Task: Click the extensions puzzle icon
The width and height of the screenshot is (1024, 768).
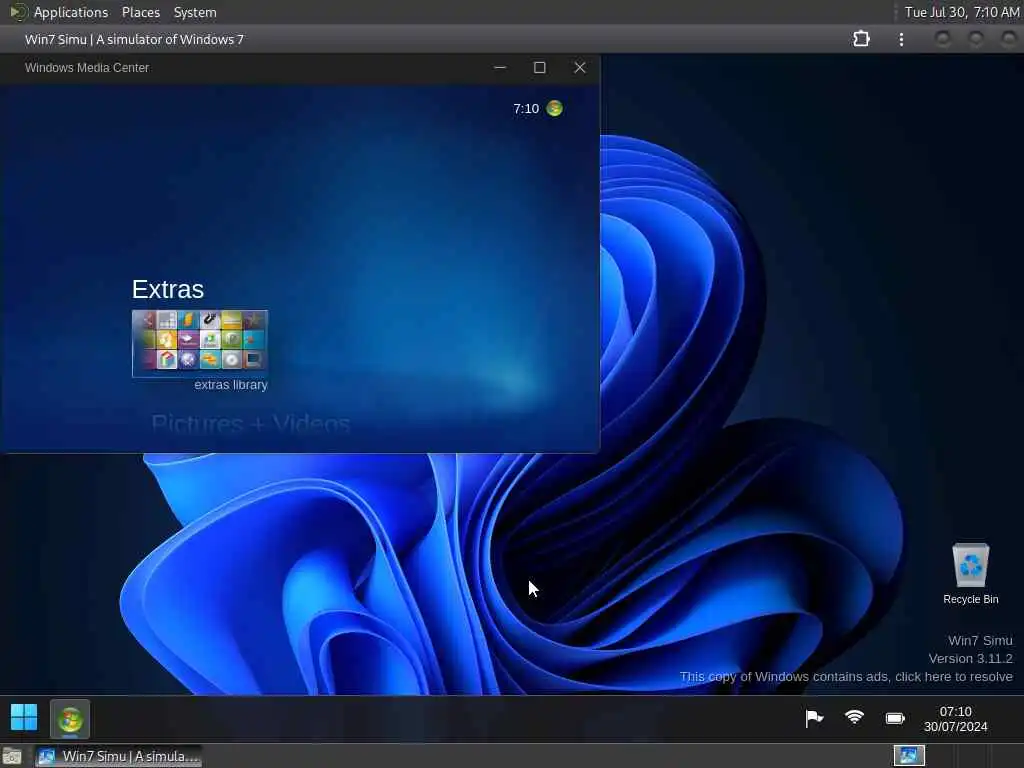Action: click(861, 39)
